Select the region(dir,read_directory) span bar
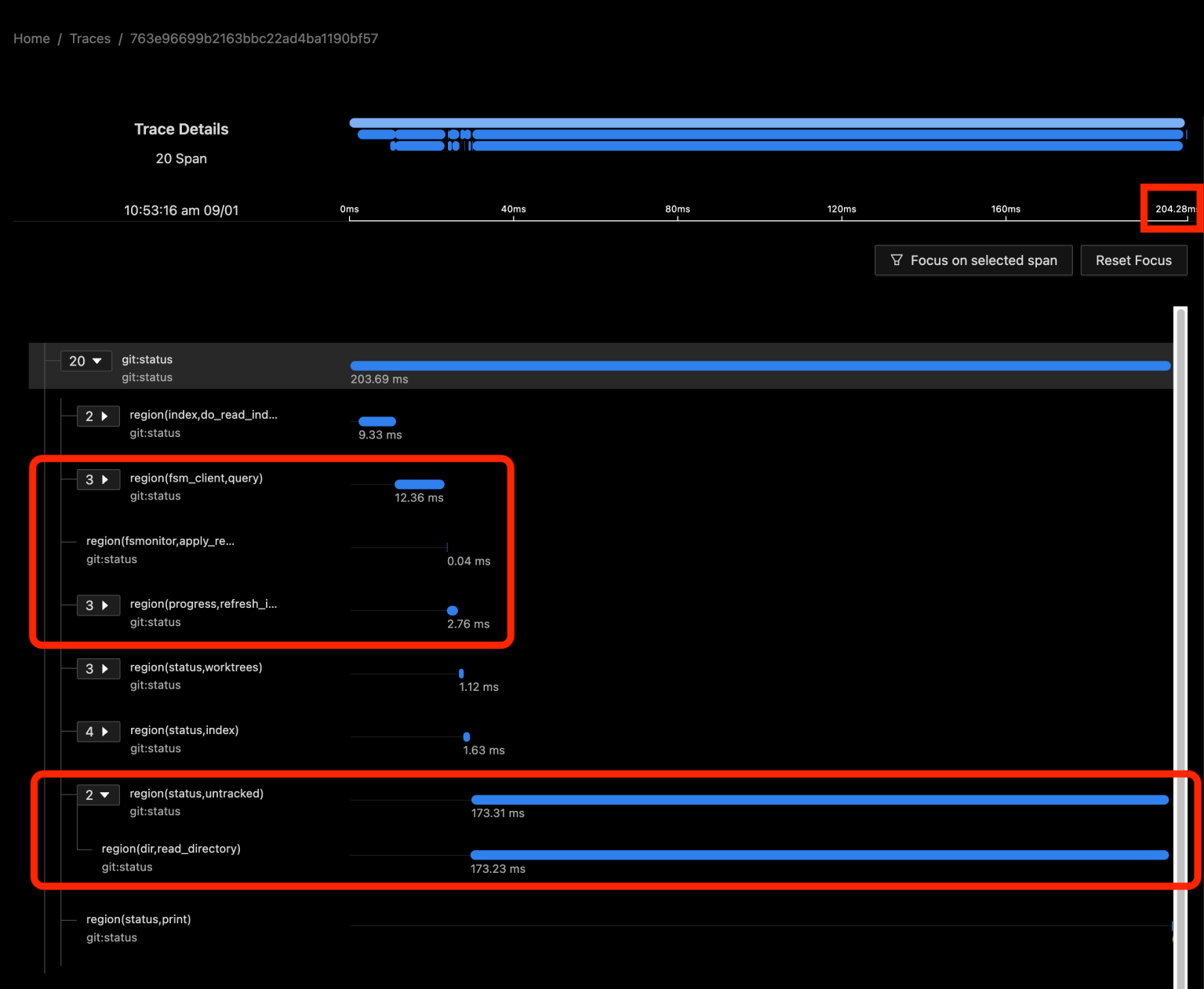 click(x=820, y=855)
